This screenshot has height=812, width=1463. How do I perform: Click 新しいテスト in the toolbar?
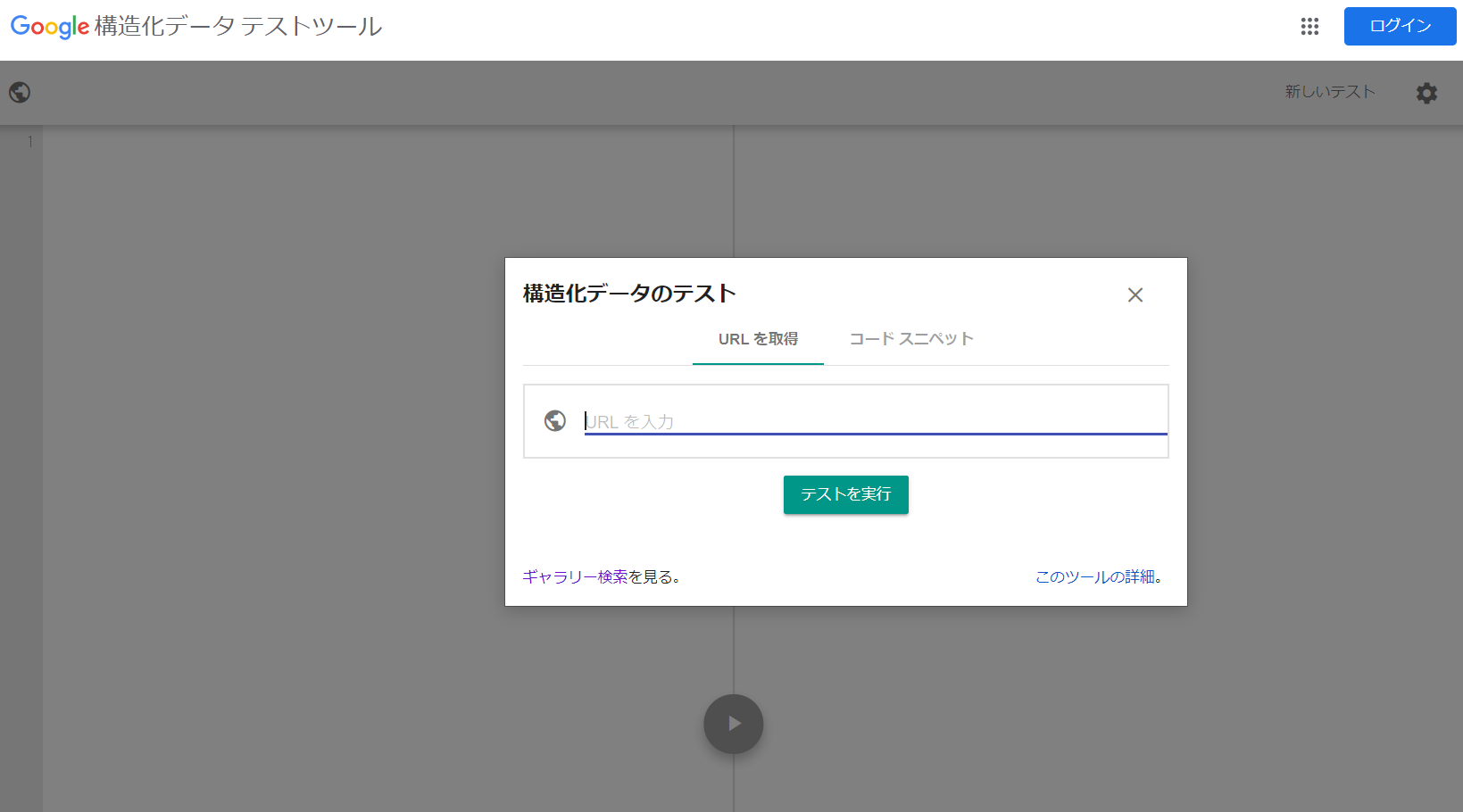(x=1330, y=92)
